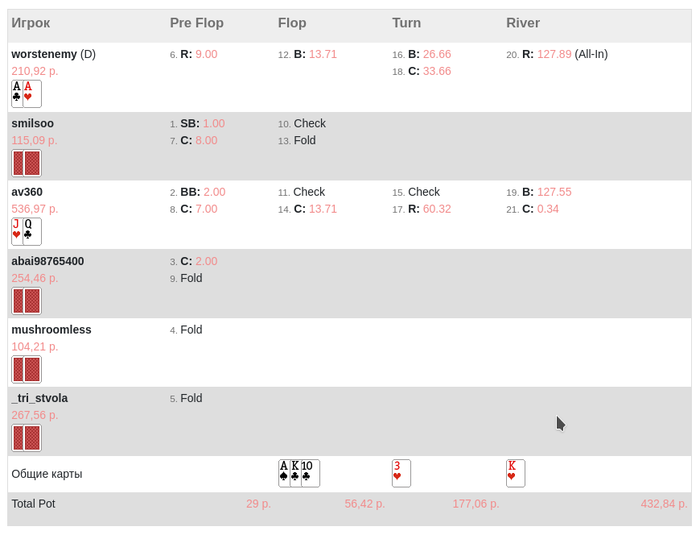
Task: Click worstenemy's Ace of hearts card
Action: [x=33, y=93]
